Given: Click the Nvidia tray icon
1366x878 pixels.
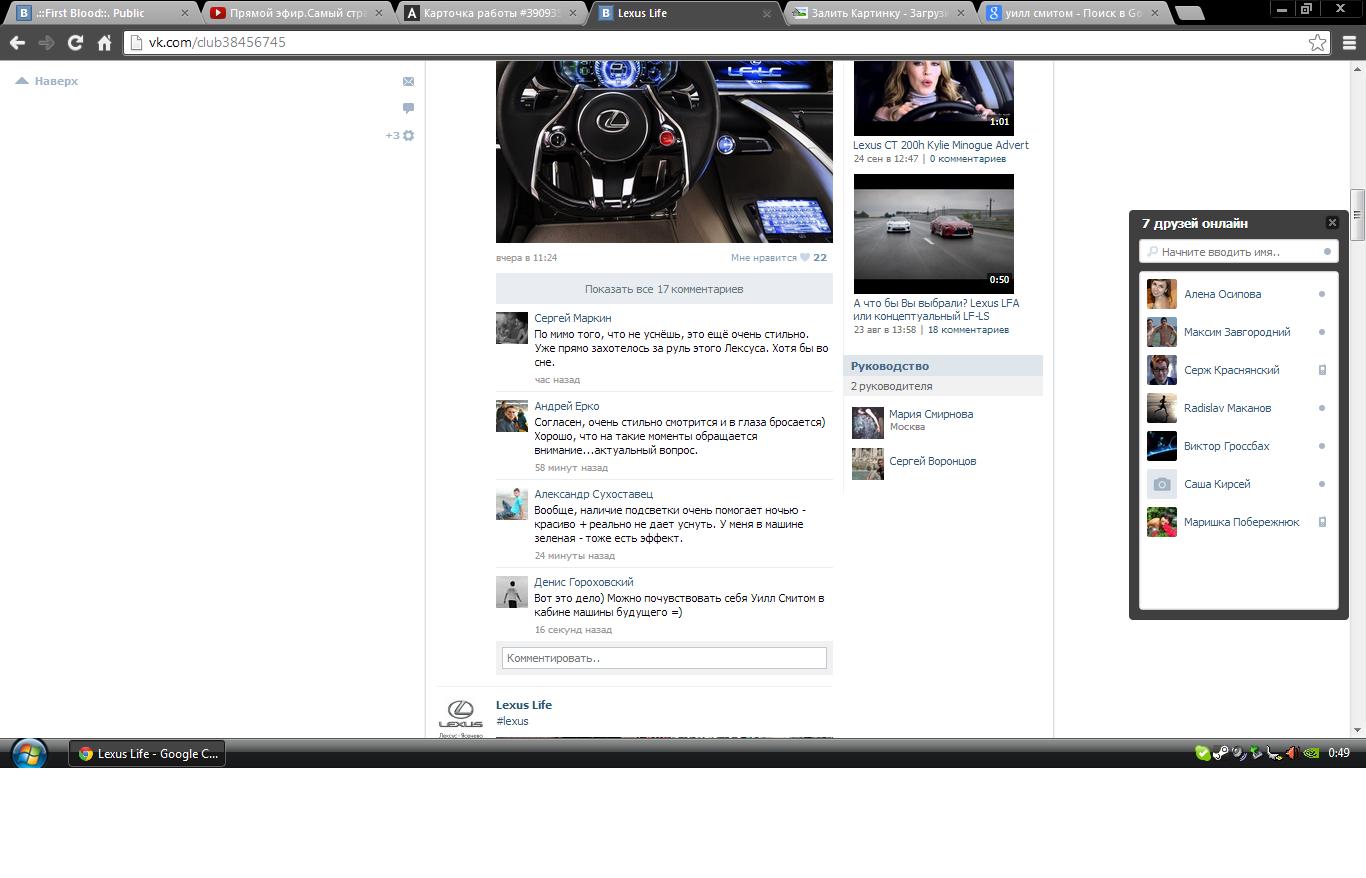Looking at the screenshot, I should click(1311, 753).
